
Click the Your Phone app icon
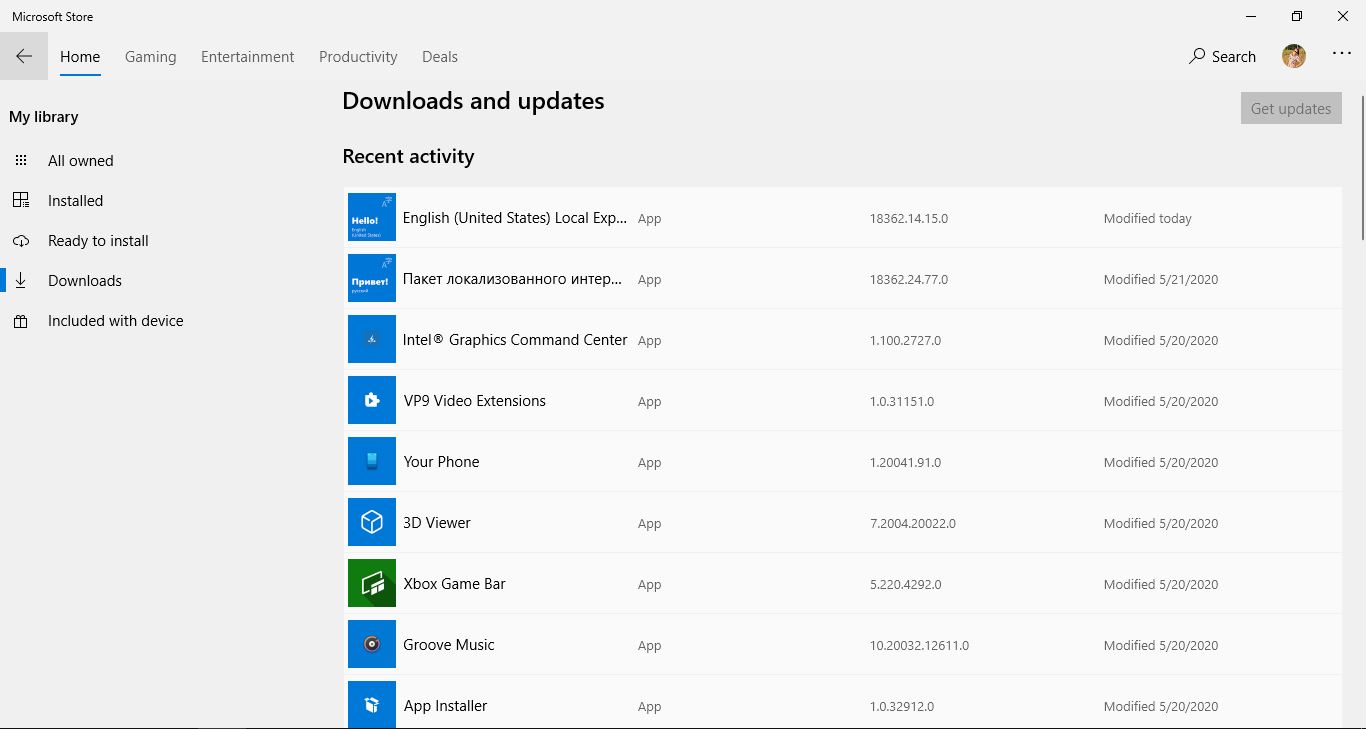click(x=372, y=462)
